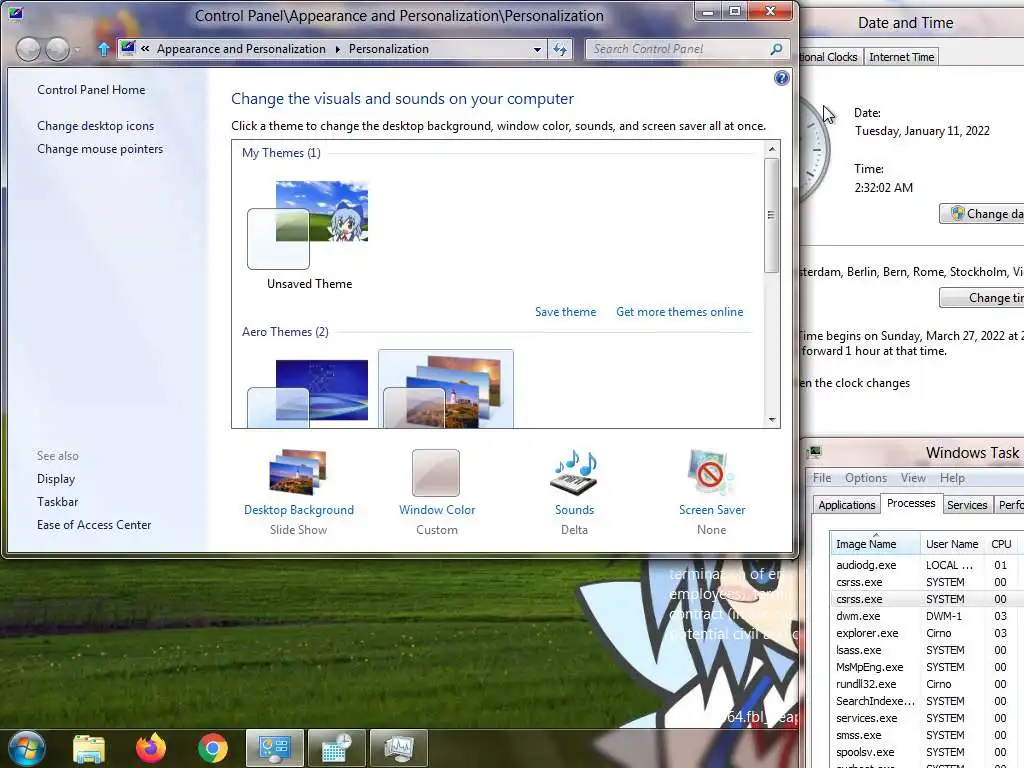Select the Unsaved Theme thumbnail
Viewport: 1024px width, 768px height.
point(308,225)
